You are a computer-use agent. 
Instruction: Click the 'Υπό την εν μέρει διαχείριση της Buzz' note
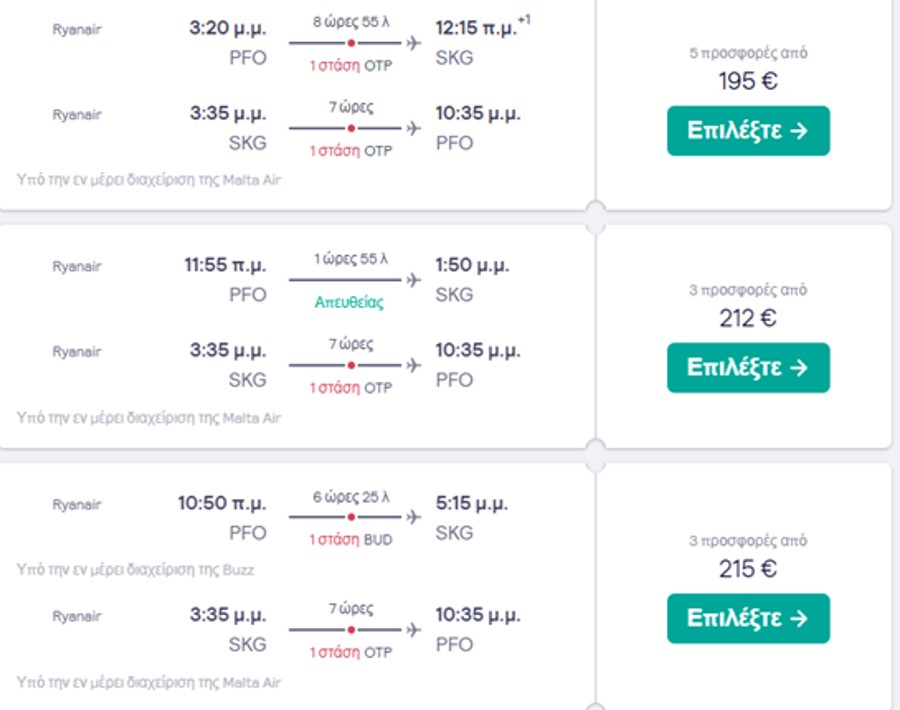pos(135,569)
